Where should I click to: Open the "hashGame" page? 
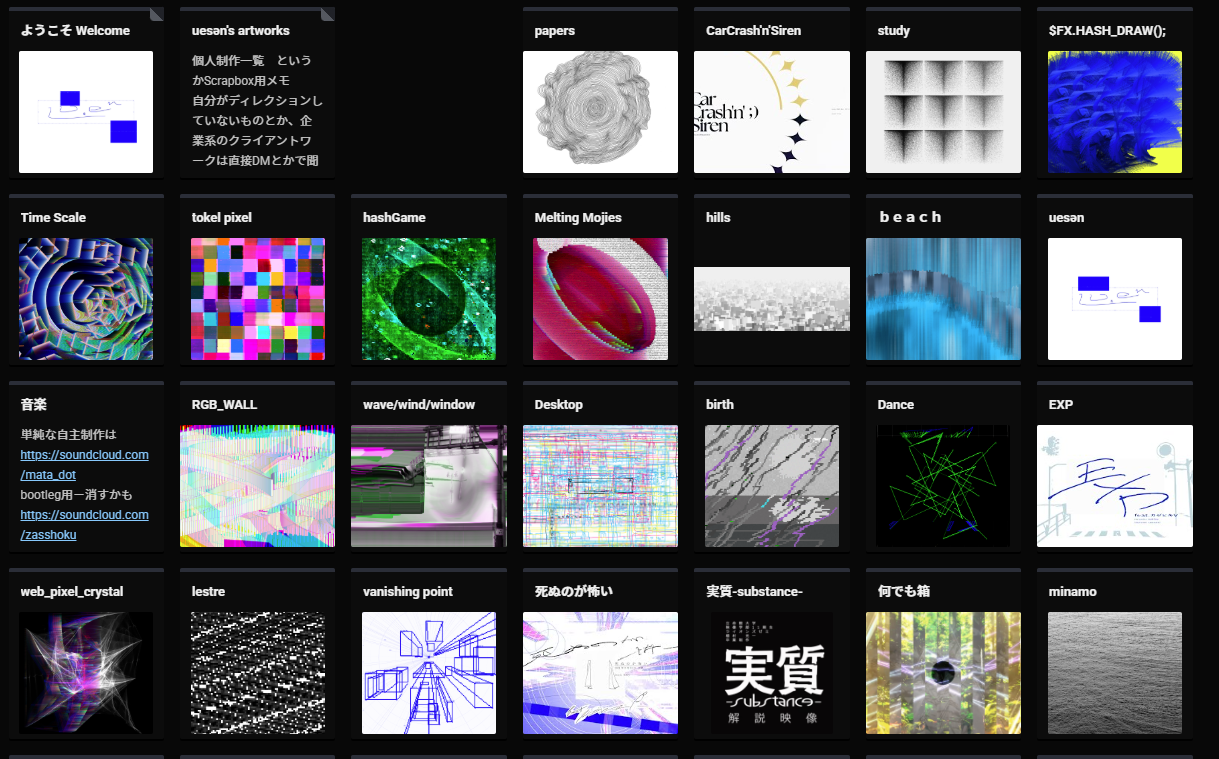tap(428, 299)
